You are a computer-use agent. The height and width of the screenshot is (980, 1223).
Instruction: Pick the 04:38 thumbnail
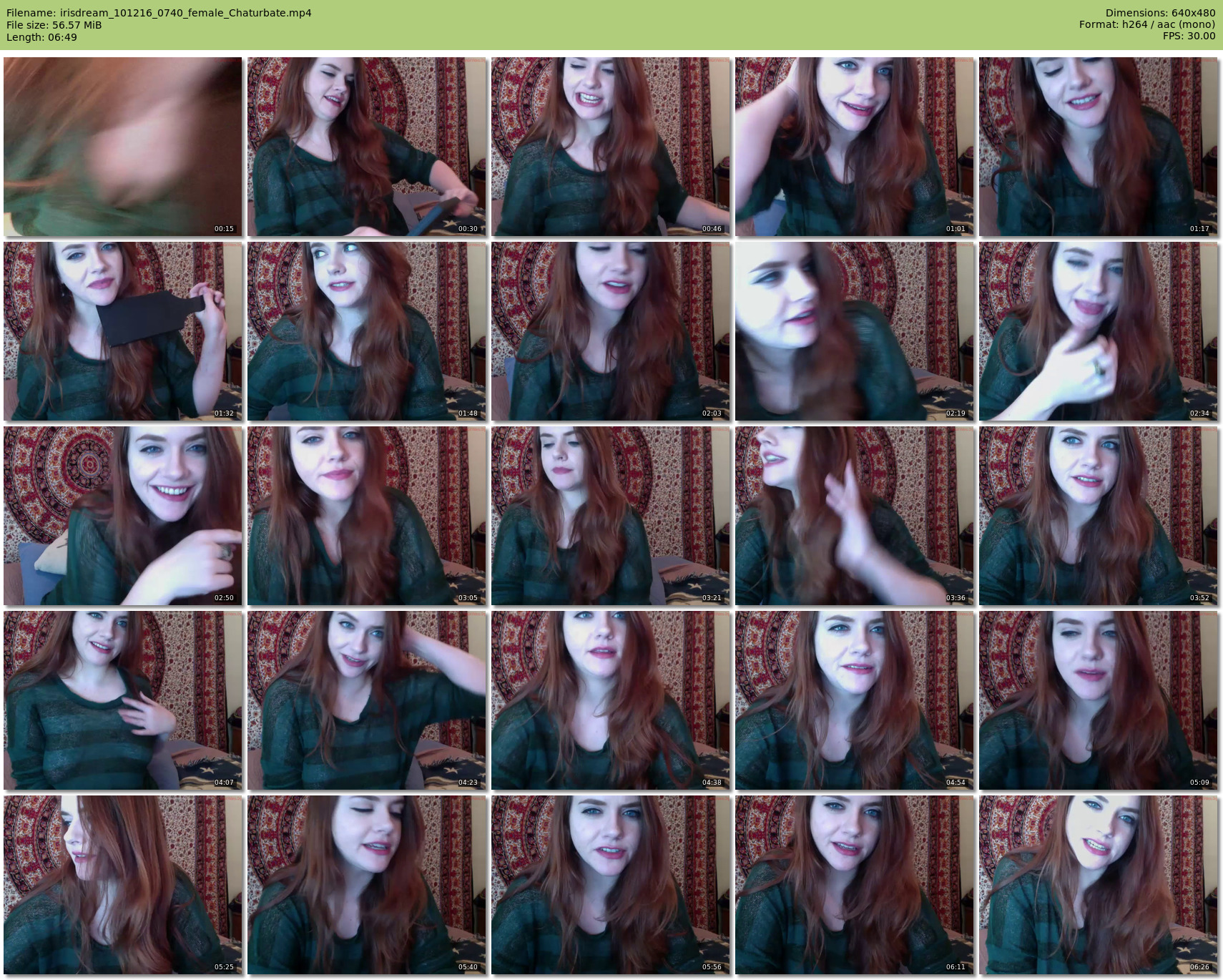611,700
